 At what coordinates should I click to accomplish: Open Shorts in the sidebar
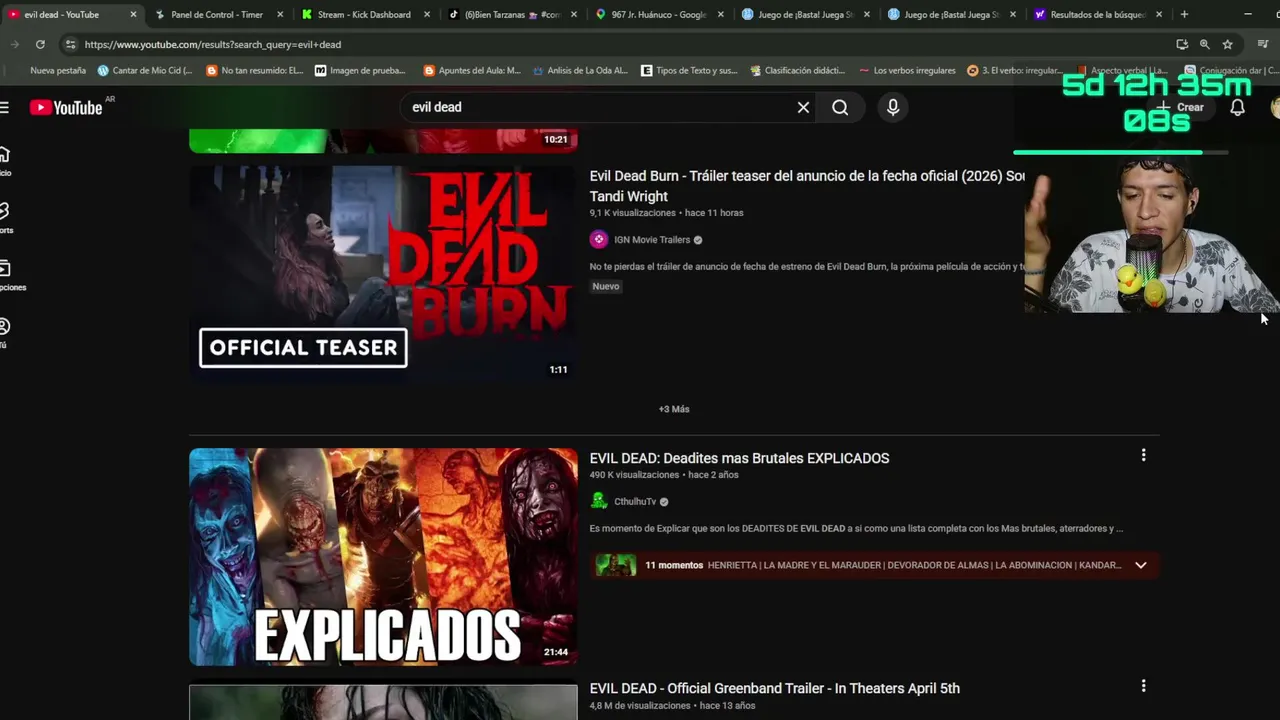pos(5,217)
